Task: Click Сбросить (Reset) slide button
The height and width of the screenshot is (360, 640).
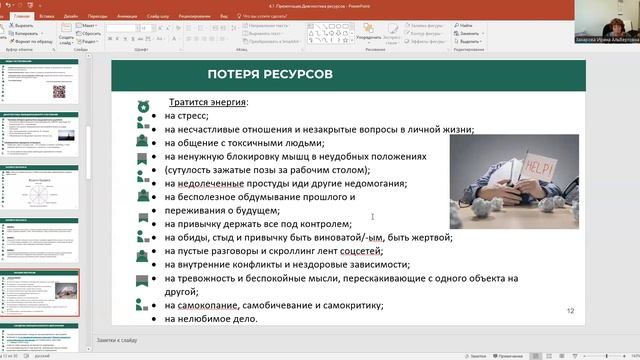Action: [89, 33]
